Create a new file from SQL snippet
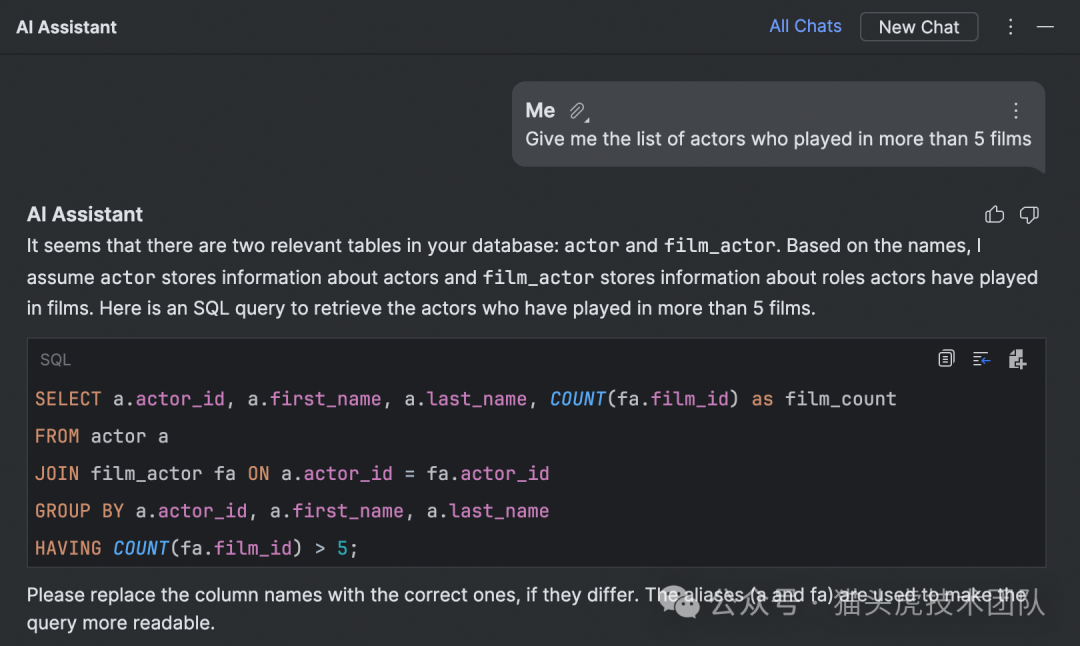This screenshot has height=646, width=1080. tap(1017, 359)
